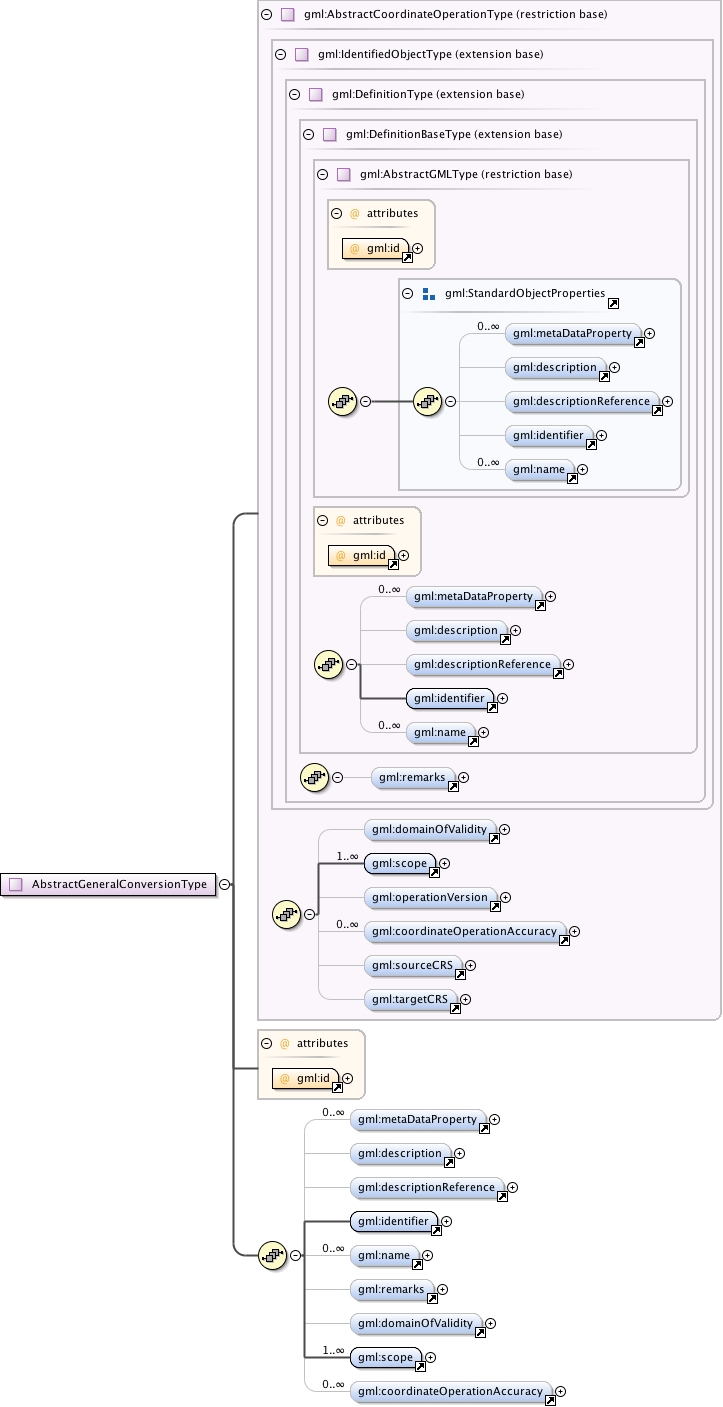Viewport: 723px width, 1407px height.
Task: Collapse the gml:StandardObjectProperties group
Action: [407, 294]
